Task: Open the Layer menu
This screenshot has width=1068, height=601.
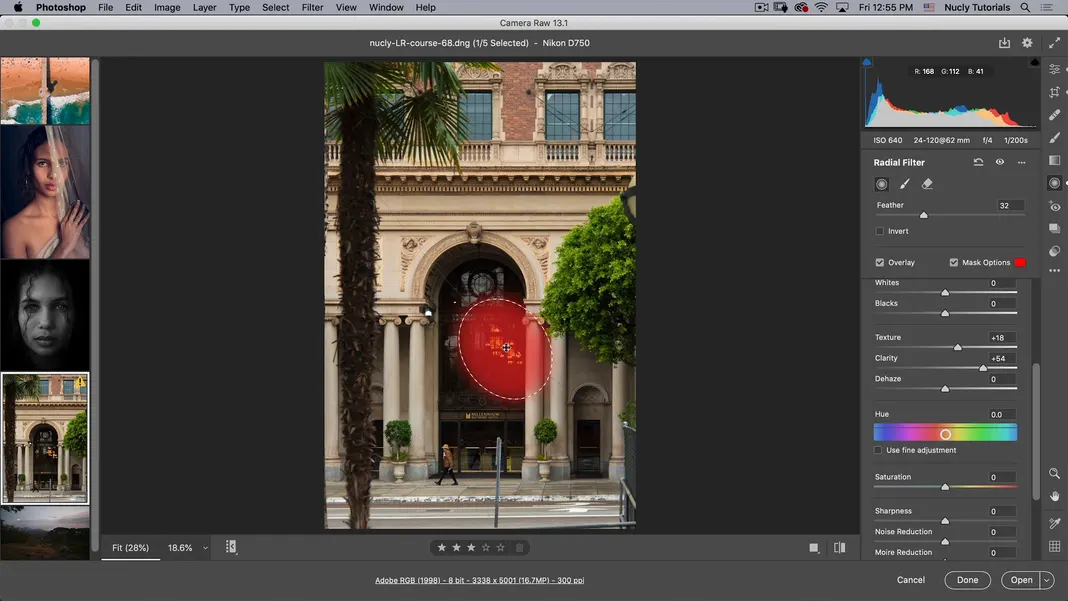Action: click(x=204, y=7)
